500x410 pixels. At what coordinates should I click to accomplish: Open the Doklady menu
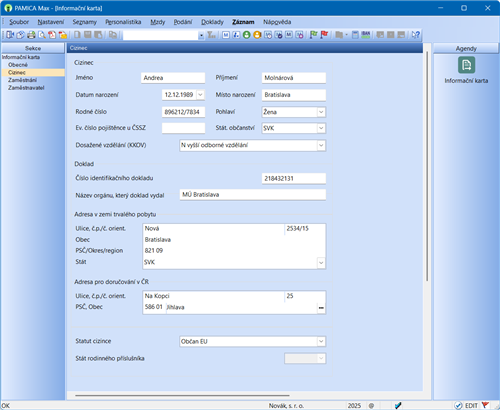(x=212, y=22)
